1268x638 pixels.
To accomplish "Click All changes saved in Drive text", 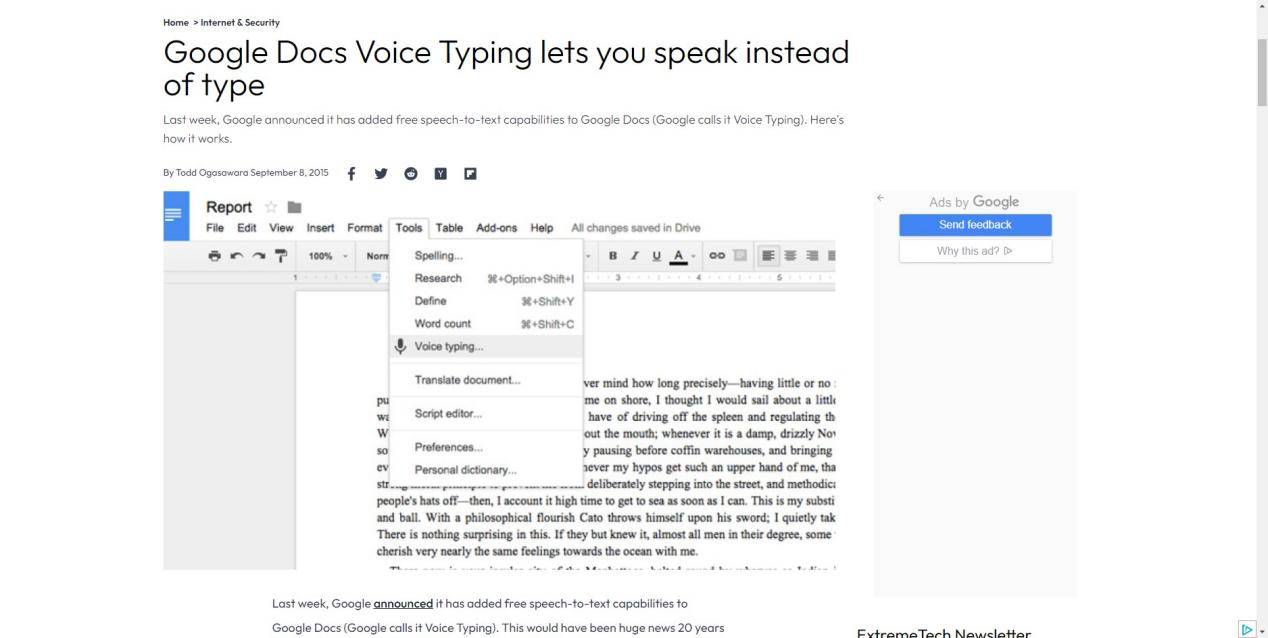I will pos(636,228).
